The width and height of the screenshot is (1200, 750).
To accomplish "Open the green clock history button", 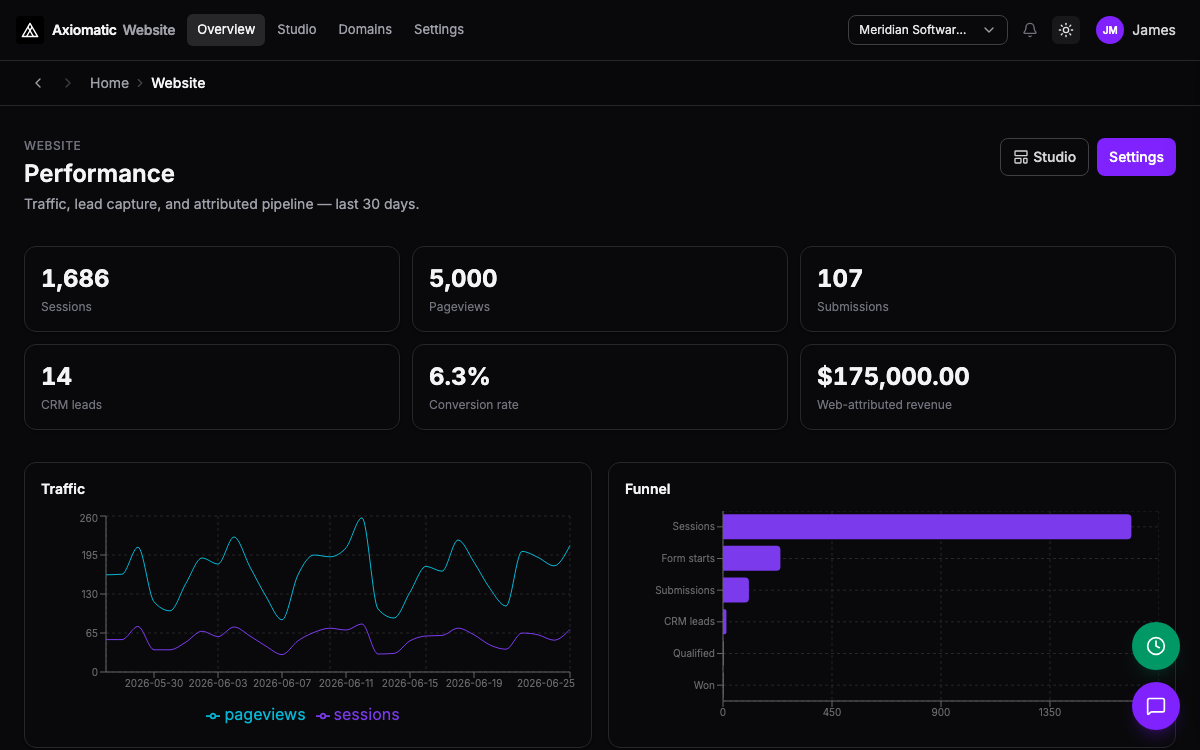I will 1156,646.
